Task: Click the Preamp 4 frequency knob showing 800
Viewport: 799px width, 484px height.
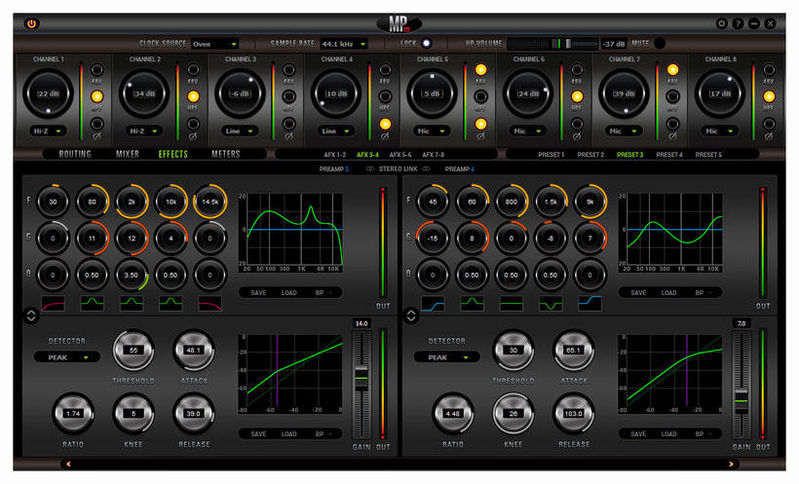Action: pyautogui.click(x=511, y=202)
